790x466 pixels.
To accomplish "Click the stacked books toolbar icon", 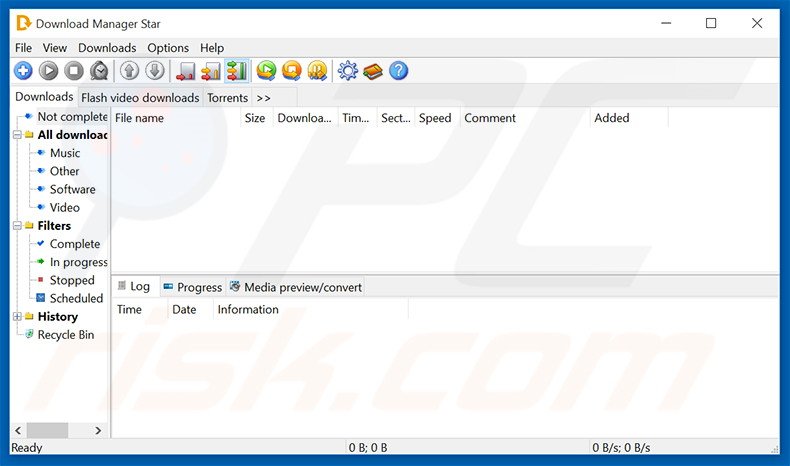I will pyautogui.click(x=373, y=72).
